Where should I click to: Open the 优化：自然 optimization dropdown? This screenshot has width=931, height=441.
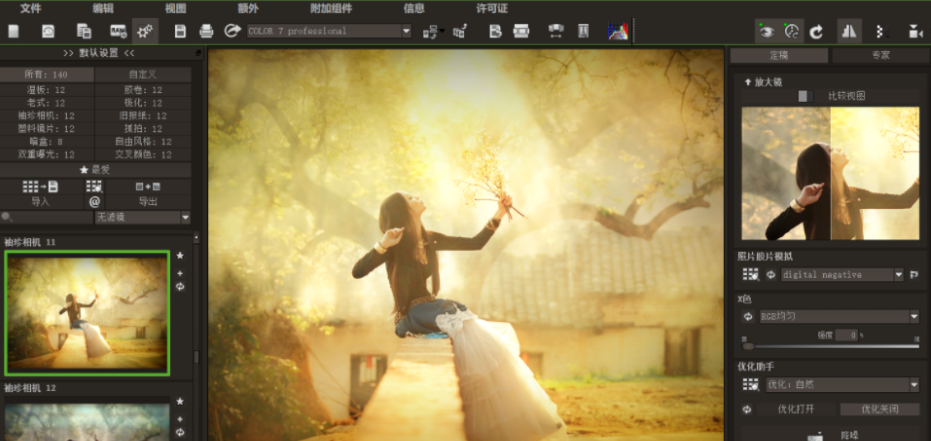tap(841, 385)
